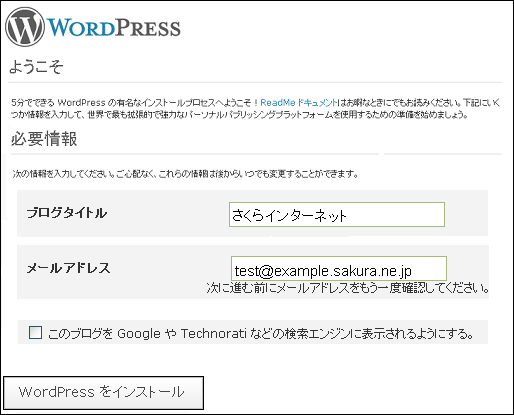This screenshot has width=514, height=415.
Task: Click the 次の情報を入力してください instruction text
Action: tap(185, 174)
